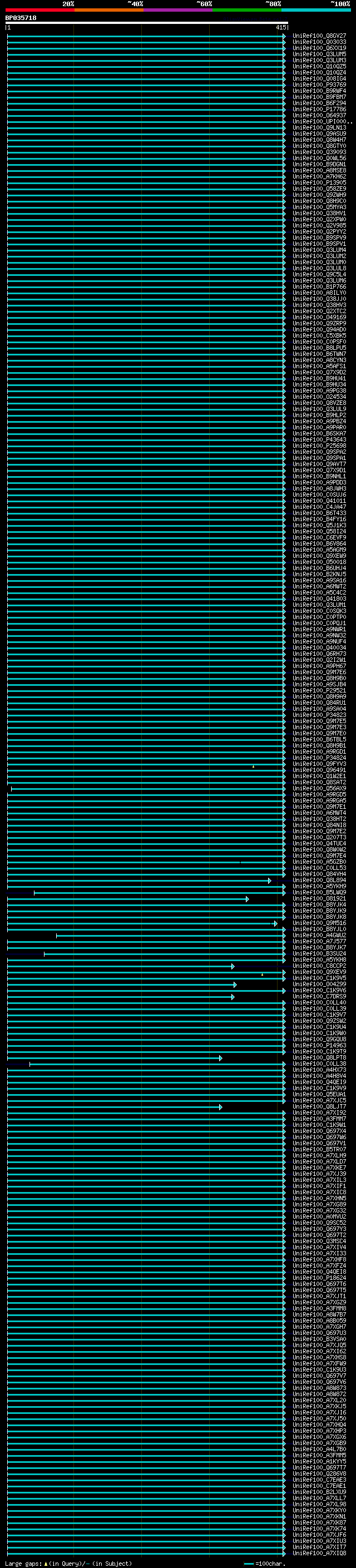Select the UniRef100_A7XKY0 label
The height and width of the screenshot is (1568, 356).
coord(319,1511)
